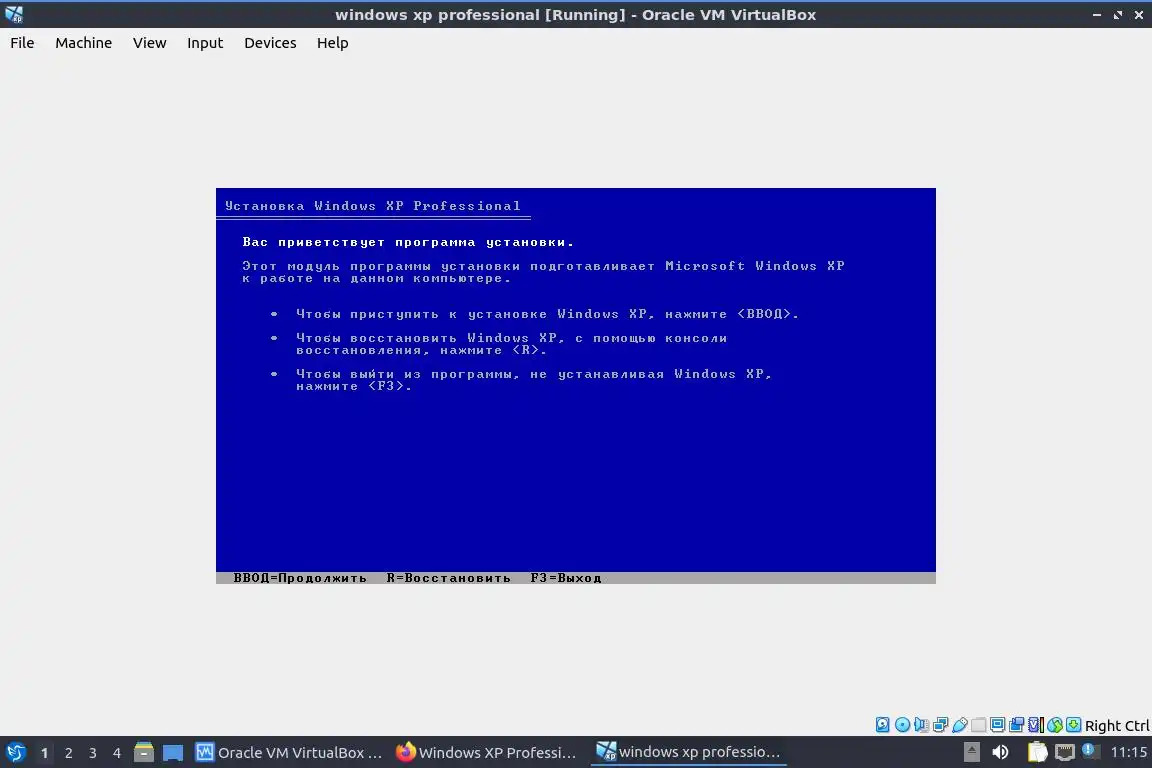Viewport: 1152px width, 768px height.
Task: Click the 'R=Восстановить' status text
Action: click(x=449, y=578)
